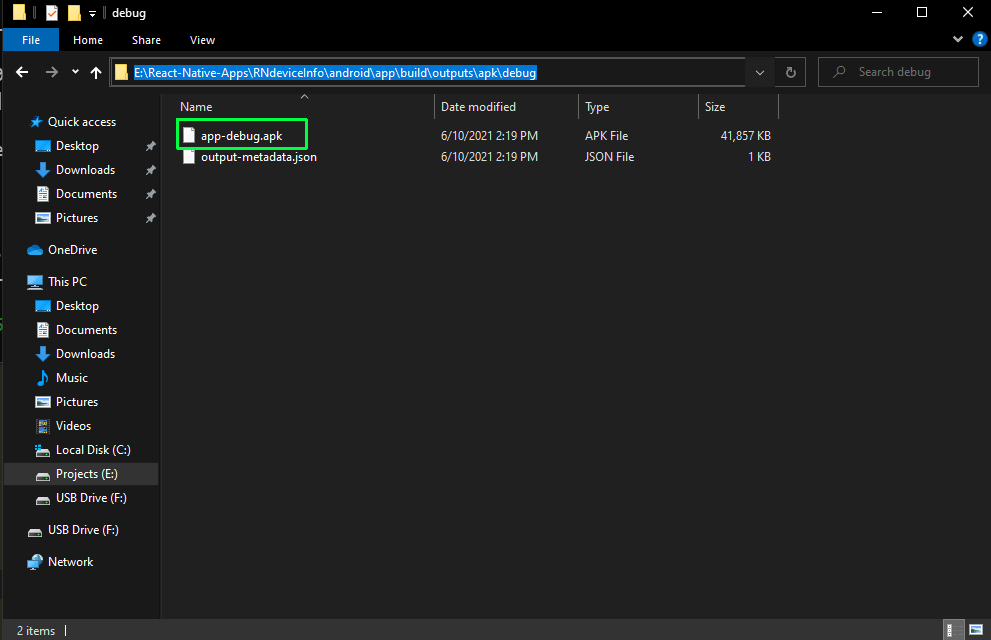Click the Refresh button beside address bar
The width and height of the screenshot is (991, 640).
(x=790, y=72)
